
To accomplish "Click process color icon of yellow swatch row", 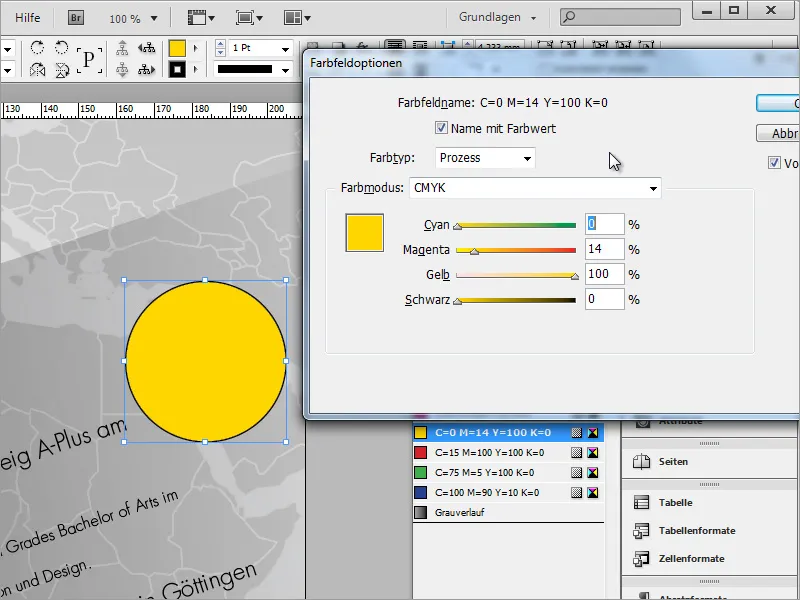I will point(577,433).
